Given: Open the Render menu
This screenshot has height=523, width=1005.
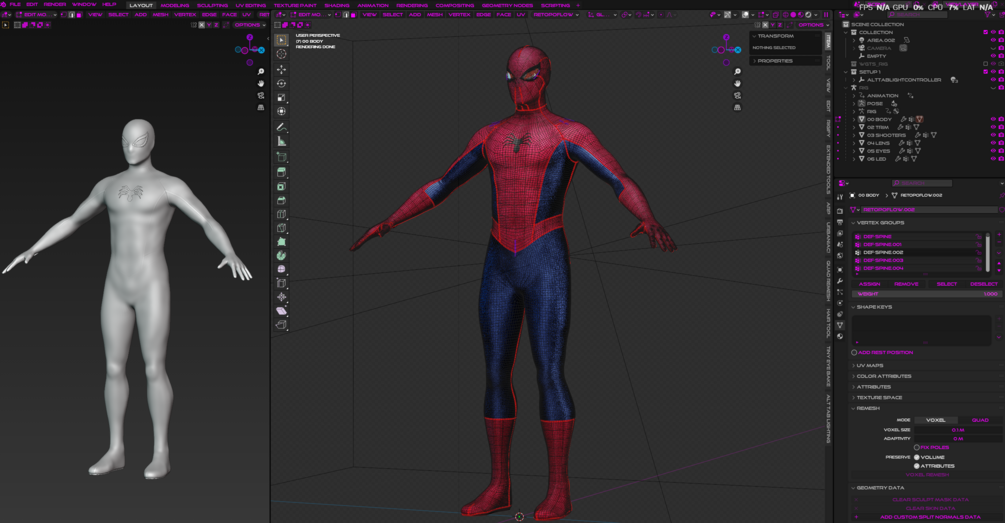Looking at the screenshot, I should (x=55, y=5).
